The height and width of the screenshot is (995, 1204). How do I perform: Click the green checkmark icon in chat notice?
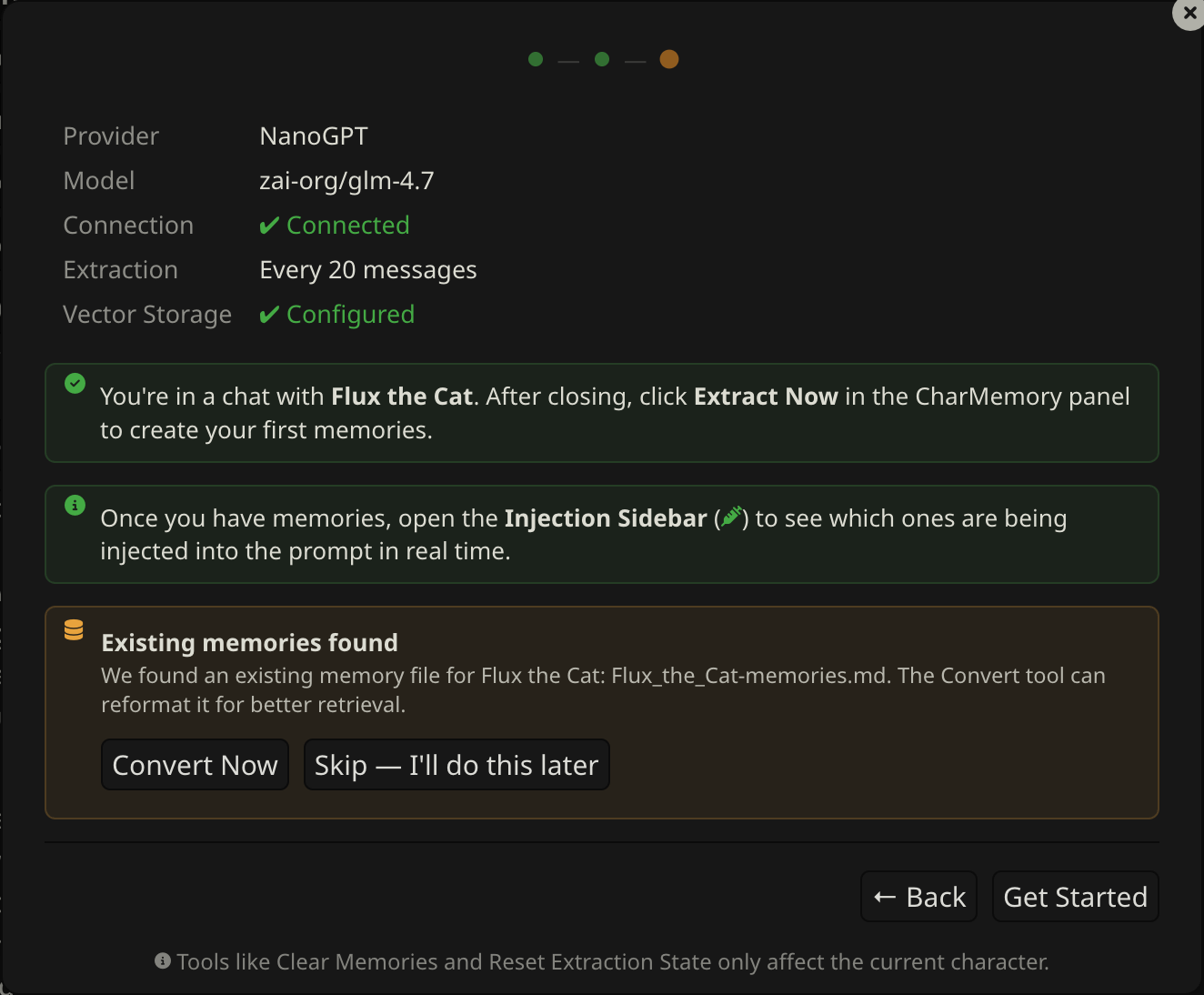pyautogui.click(x=75, y=384)
